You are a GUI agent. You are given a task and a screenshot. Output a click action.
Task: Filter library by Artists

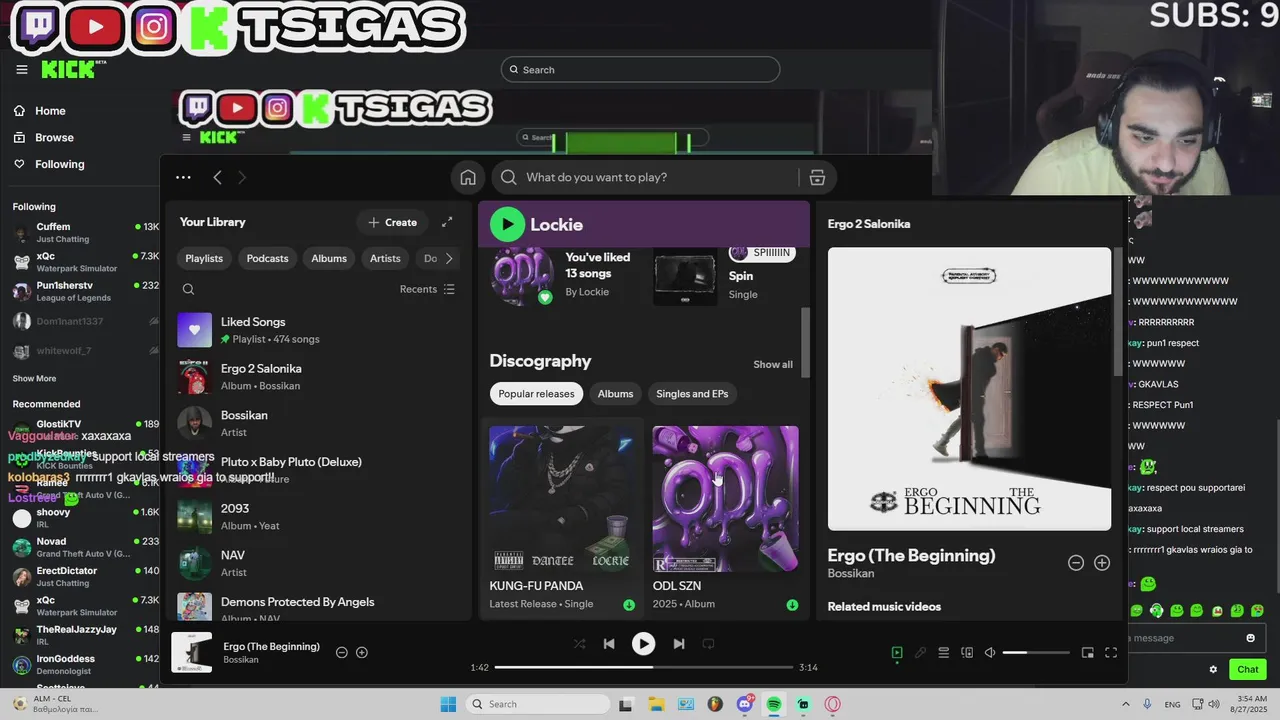(x=385, y=258)
